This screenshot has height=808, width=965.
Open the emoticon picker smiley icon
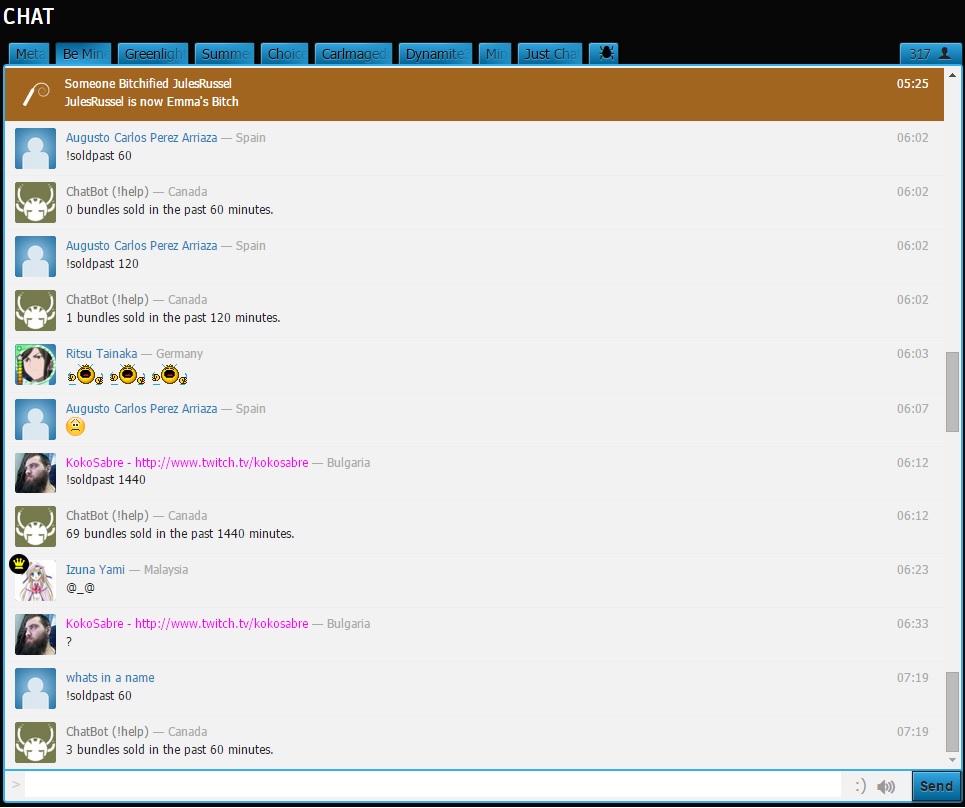tap(860, 786)
